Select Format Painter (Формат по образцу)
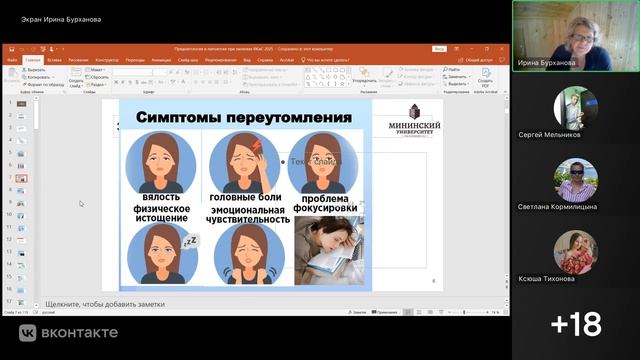 pos(43,84)
